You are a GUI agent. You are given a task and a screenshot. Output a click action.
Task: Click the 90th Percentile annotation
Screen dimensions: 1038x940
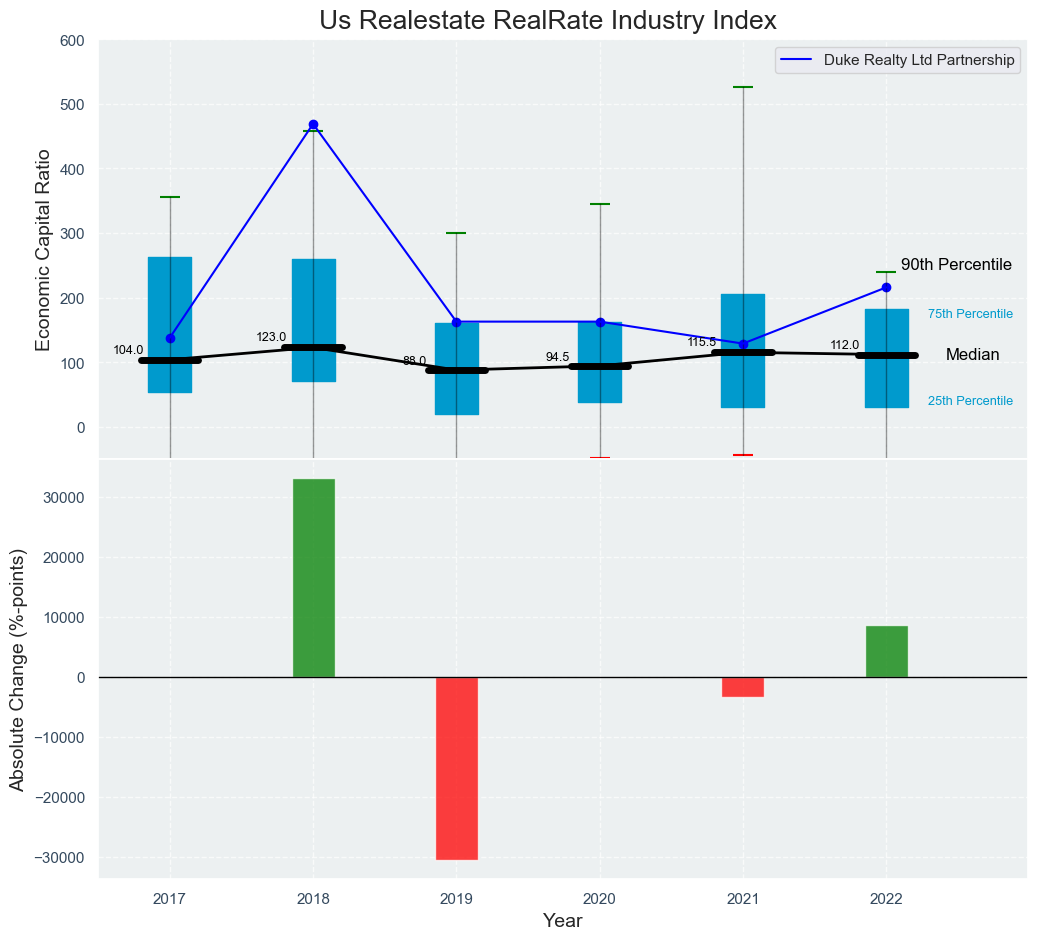click(956, 265)
